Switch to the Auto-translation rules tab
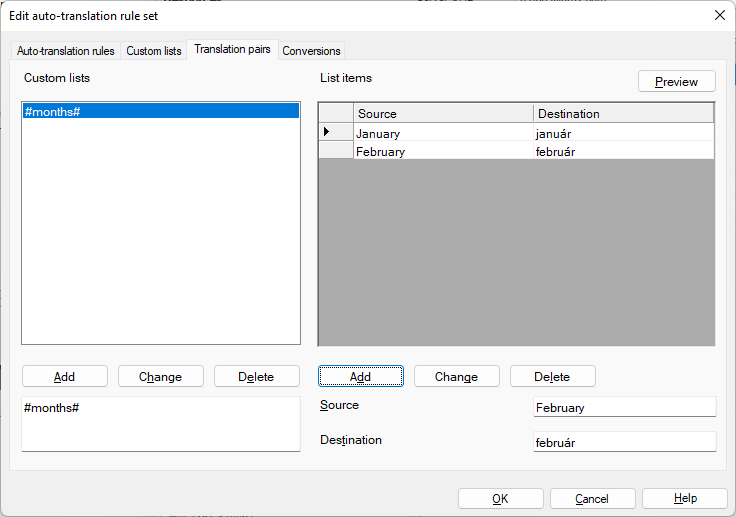 [66, 51]
